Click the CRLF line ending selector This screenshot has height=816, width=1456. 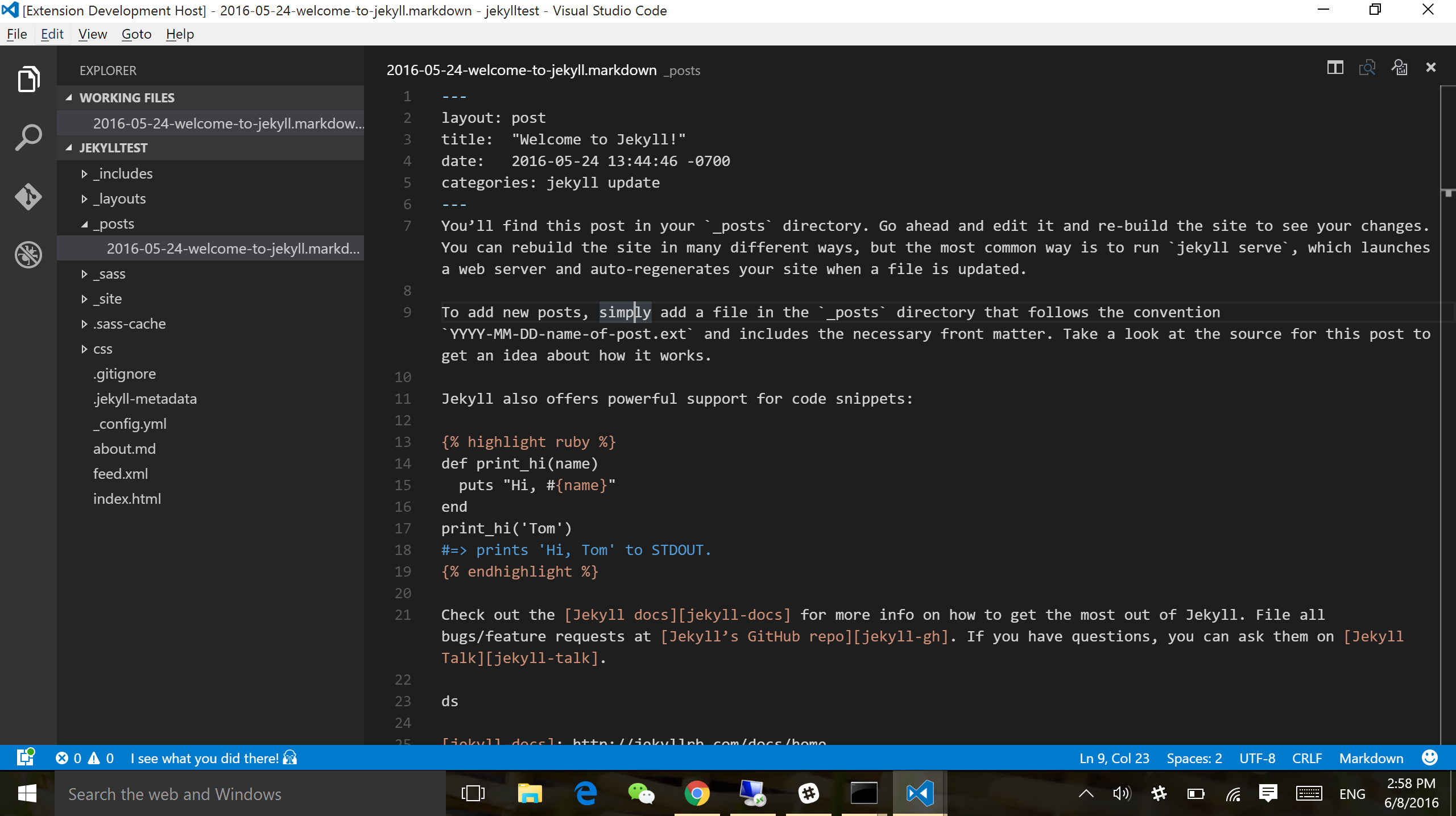tap(1306, 758)
